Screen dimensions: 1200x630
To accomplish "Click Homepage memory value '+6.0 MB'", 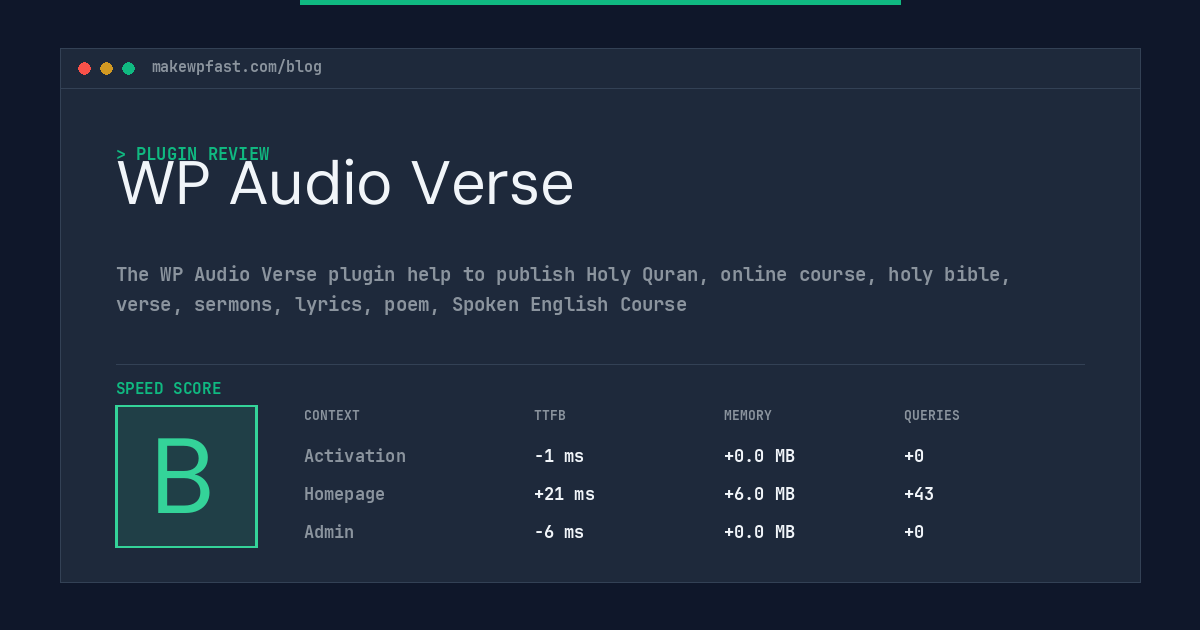I will point(759,494).
